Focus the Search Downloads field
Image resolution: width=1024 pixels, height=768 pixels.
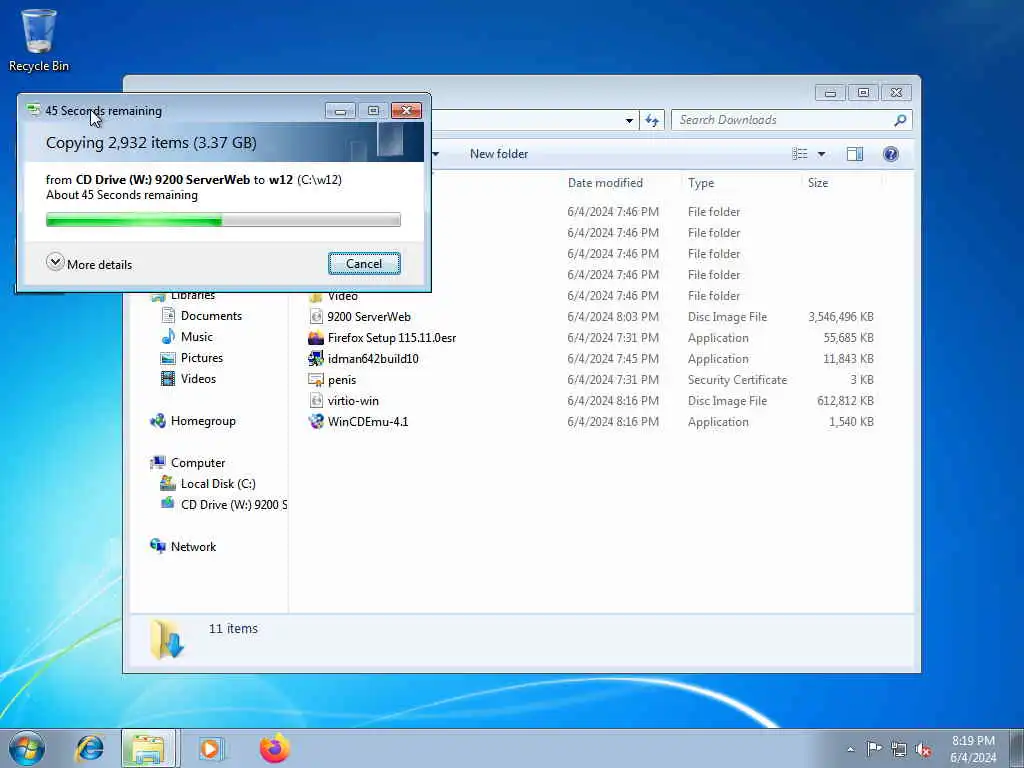click(x=782, y=120)
